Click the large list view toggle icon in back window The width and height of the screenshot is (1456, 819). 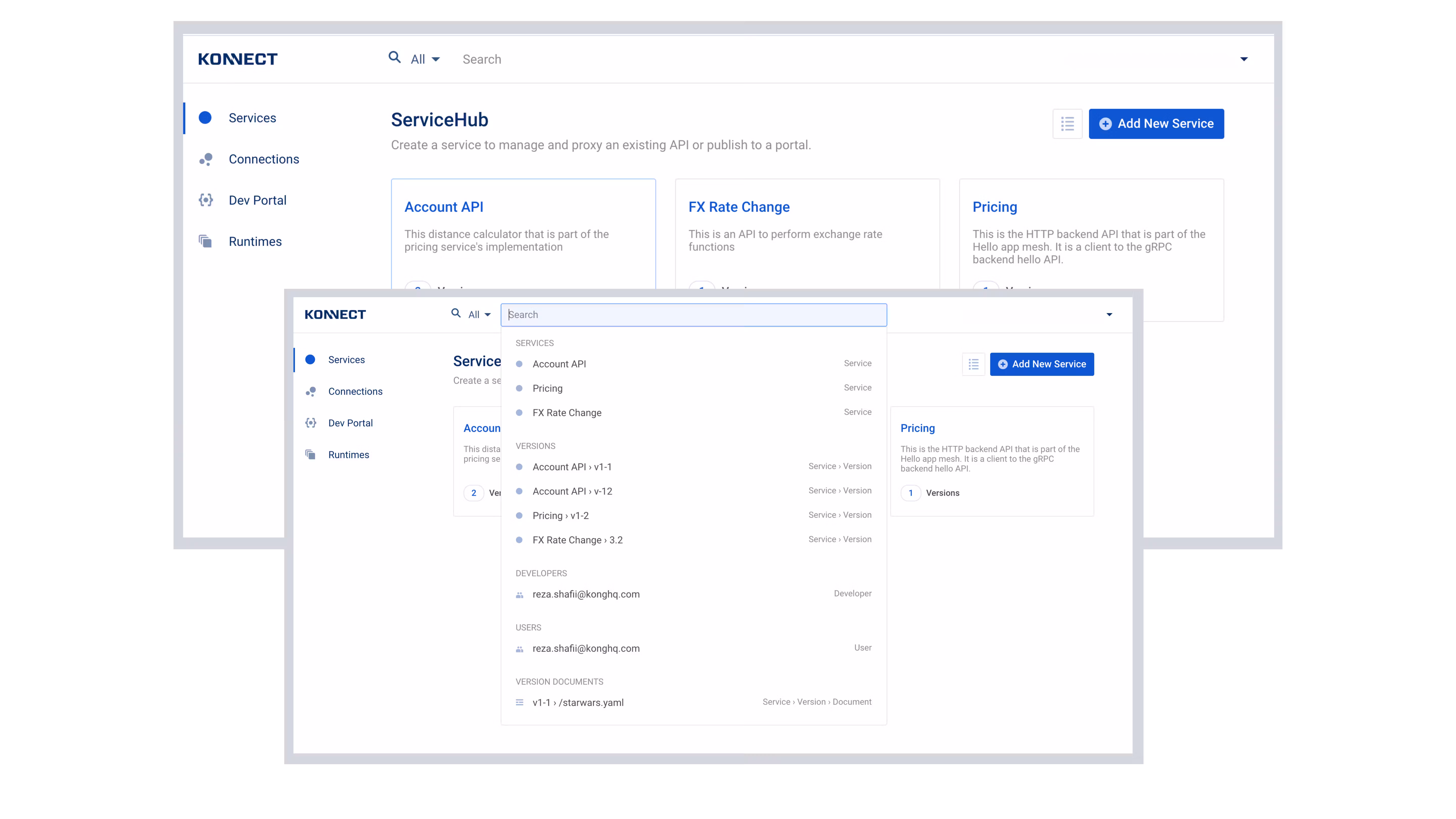click(x=1067, y=124)
